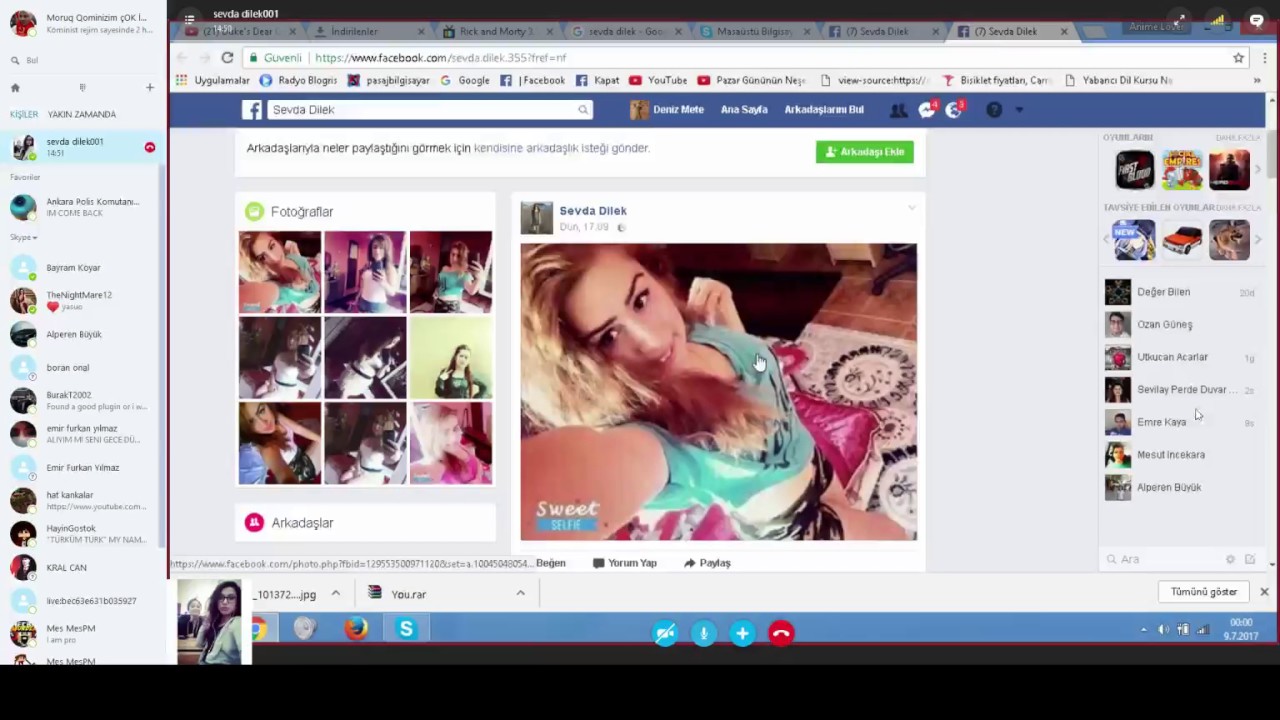Click the Paylaş button under post
1280x720 pixels.
(x=707, y=563)
